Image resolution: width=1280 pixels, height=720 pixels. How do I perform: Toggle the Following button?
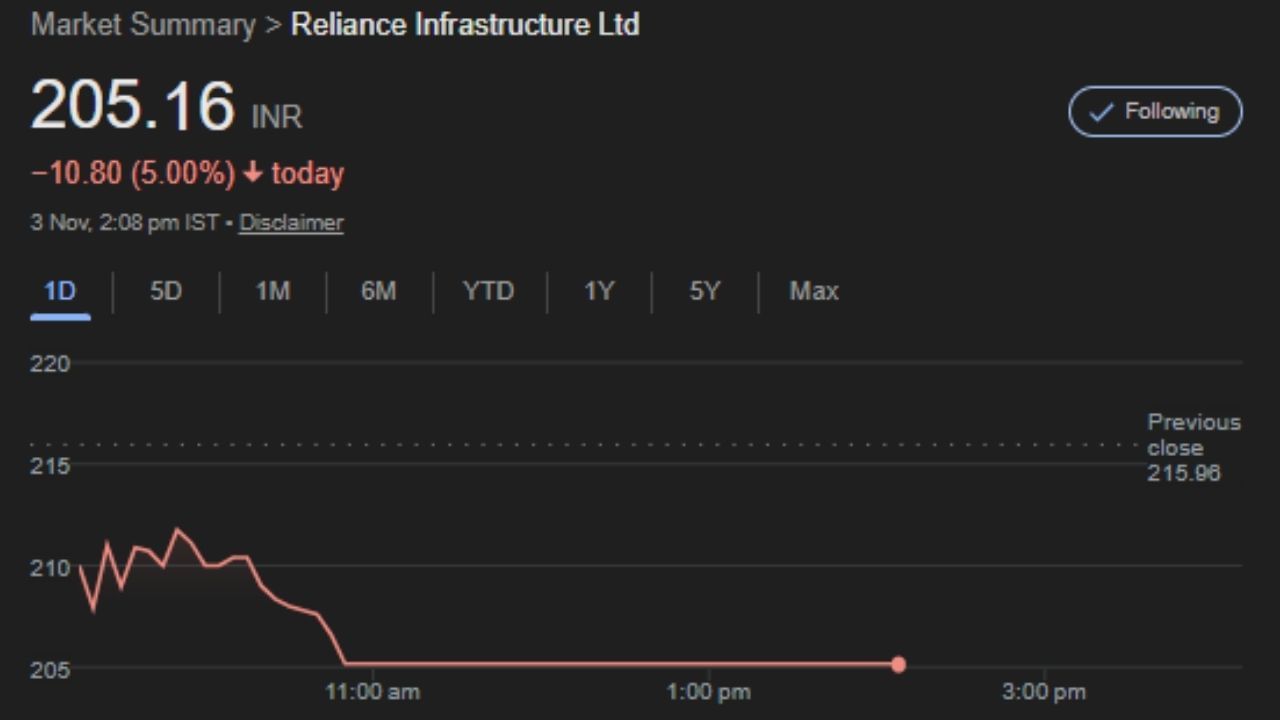[x=1155, y=111]
